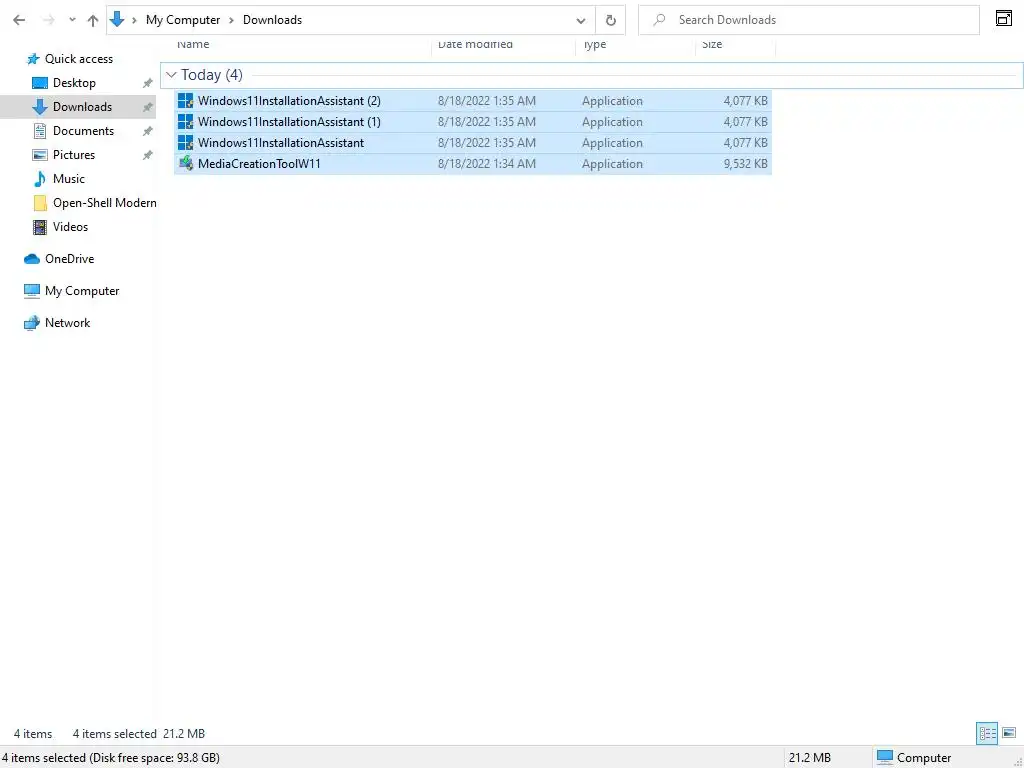Viewport: 1024px width, 768px height.
Task: Open Quick access in navigation pane
Action: point(78,59)
